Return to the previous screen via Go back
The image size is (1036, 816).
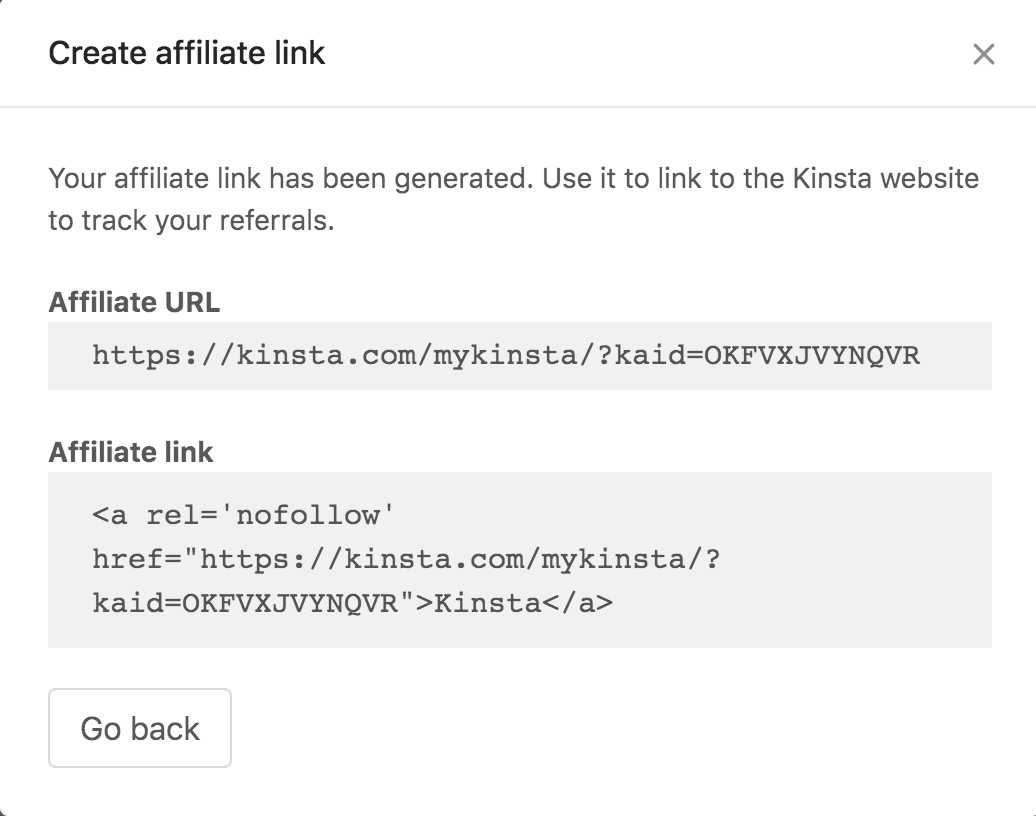click(x=139, y=728)
